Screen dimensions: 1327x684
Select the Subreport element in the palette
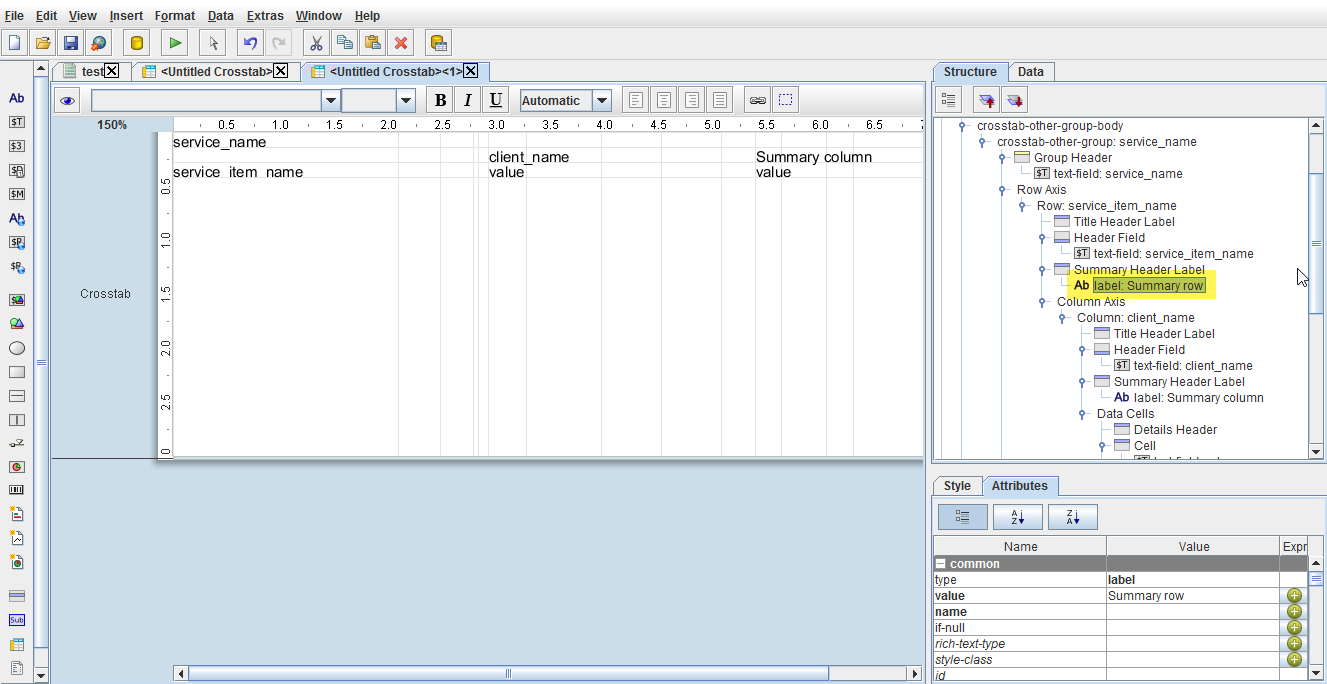pyautogui.click(x=16, y=620)
